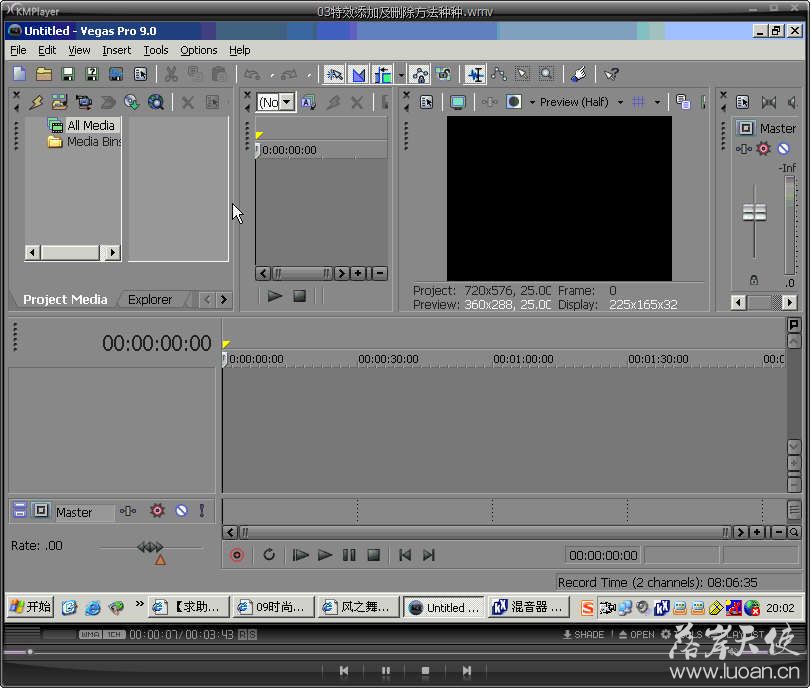Screen dimensions: 810x688
Task: Stop timeline playback
Action: [x=373, y=555]
